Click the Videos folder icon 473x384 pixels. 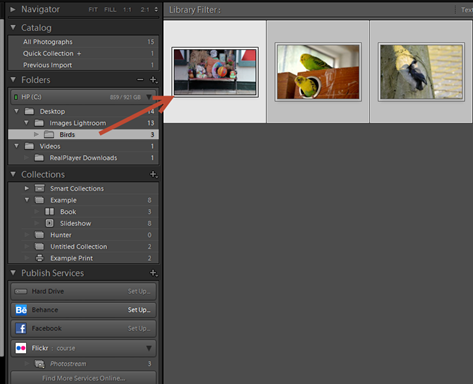click(x=29, y=146)
